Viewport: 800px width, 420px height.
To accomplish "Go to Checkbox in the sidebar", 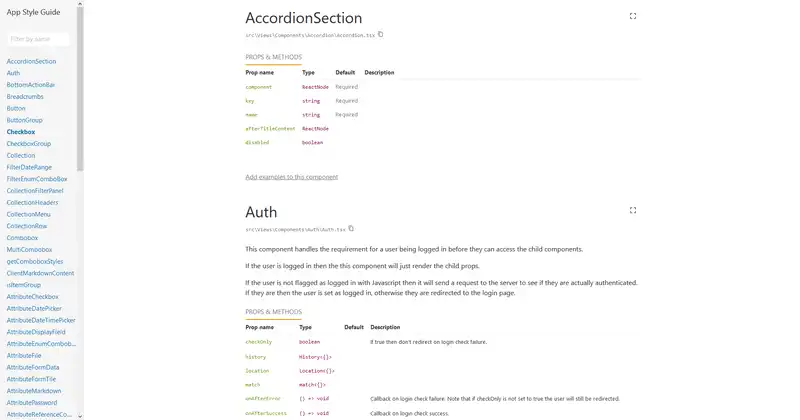I will tap(21, 132).
